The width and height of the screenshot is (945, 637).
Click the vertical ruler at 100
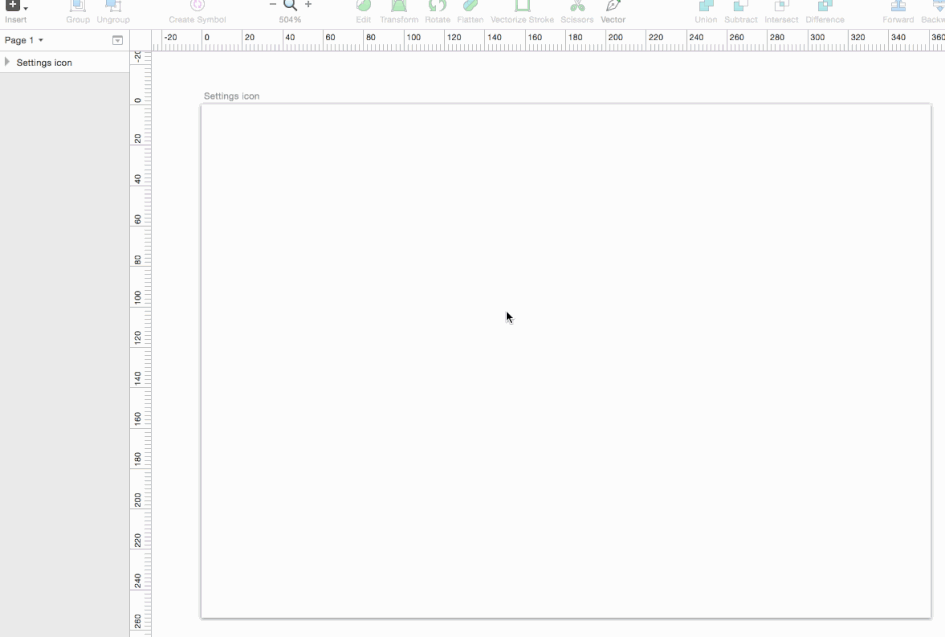point(138,297)
